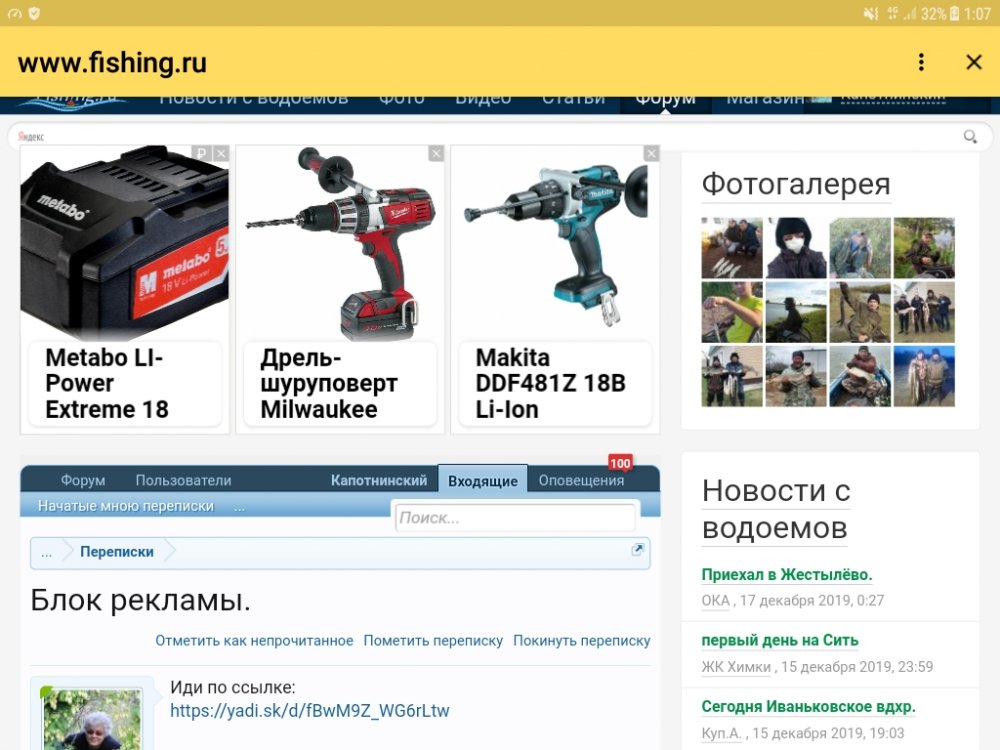Open news Приехал в Жестылёво
The image size is (1000, 750).
pos(786,575)
